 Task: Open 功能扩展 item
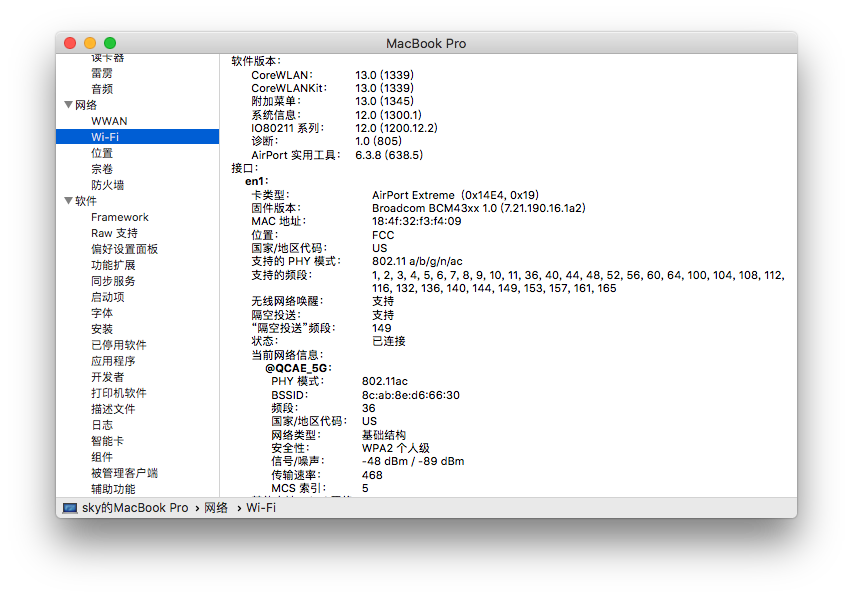(x=113, y=265)
